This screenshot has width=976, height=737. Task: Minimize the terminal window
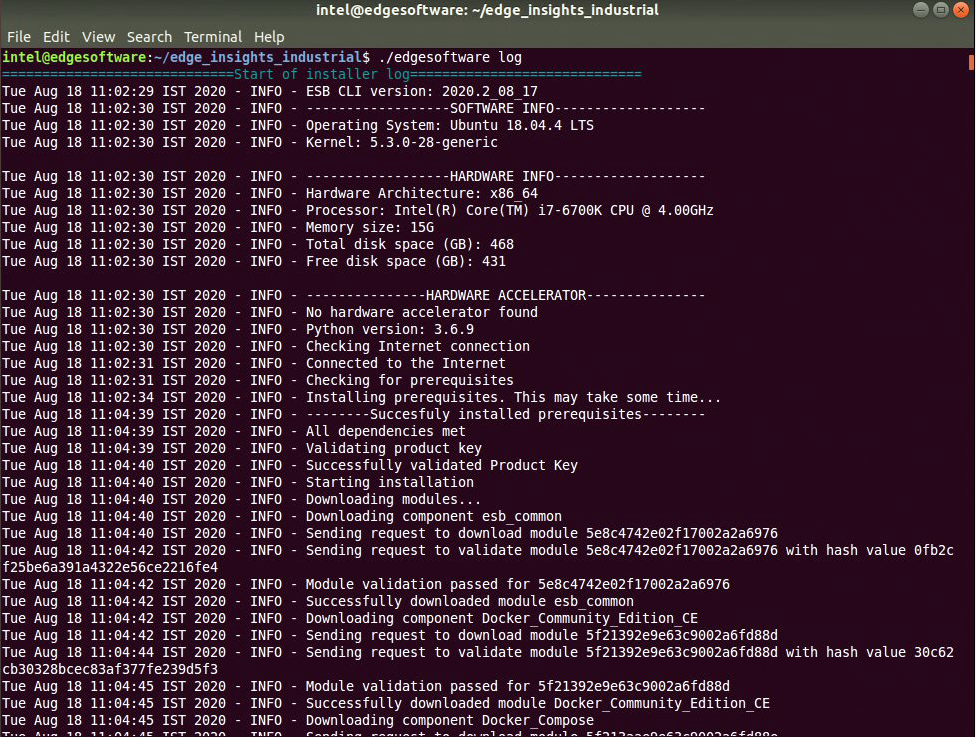coord(921,9)
